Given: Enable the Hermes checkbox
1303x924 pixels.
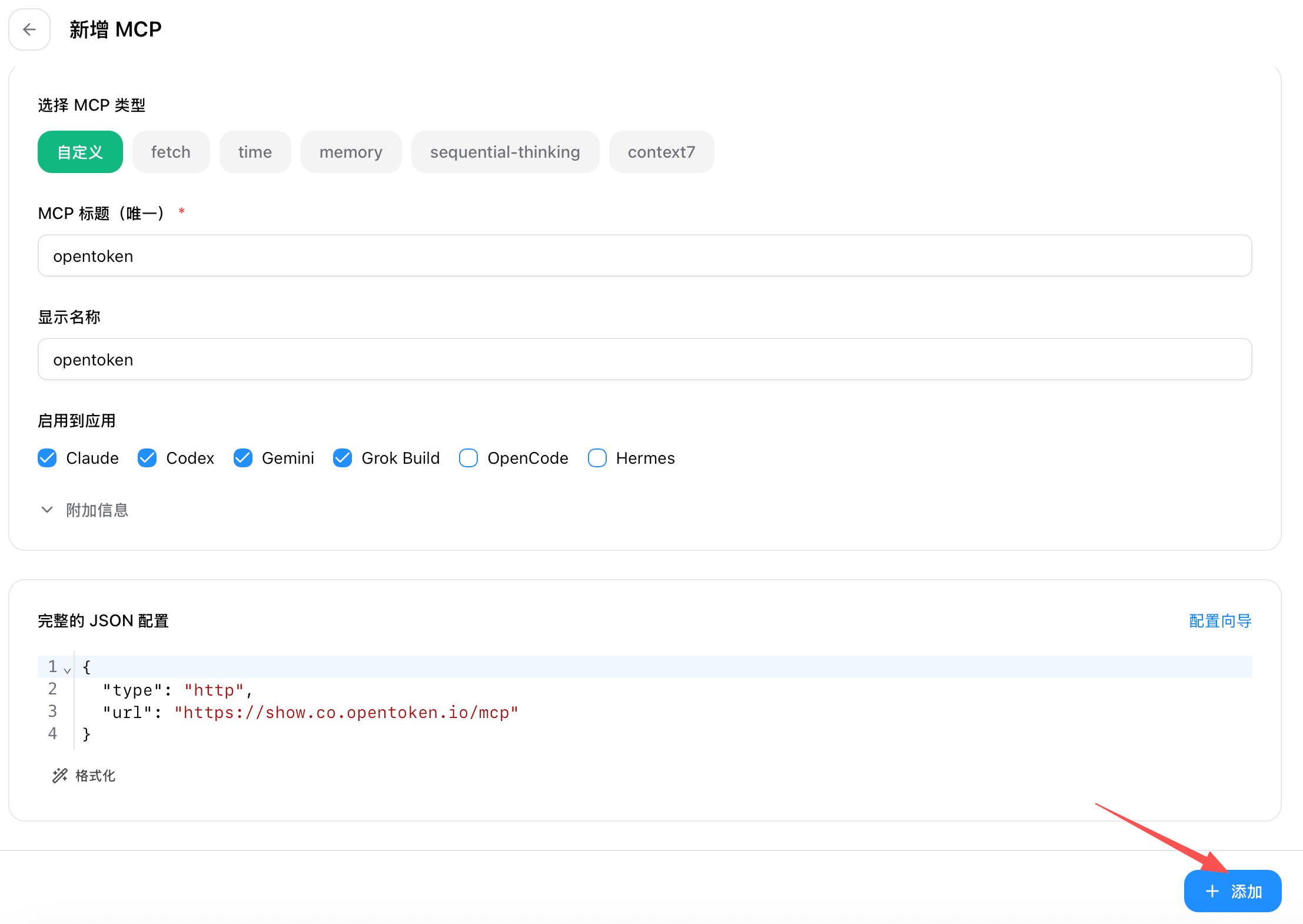Looking at the screenshot, I should click(597, 458).
